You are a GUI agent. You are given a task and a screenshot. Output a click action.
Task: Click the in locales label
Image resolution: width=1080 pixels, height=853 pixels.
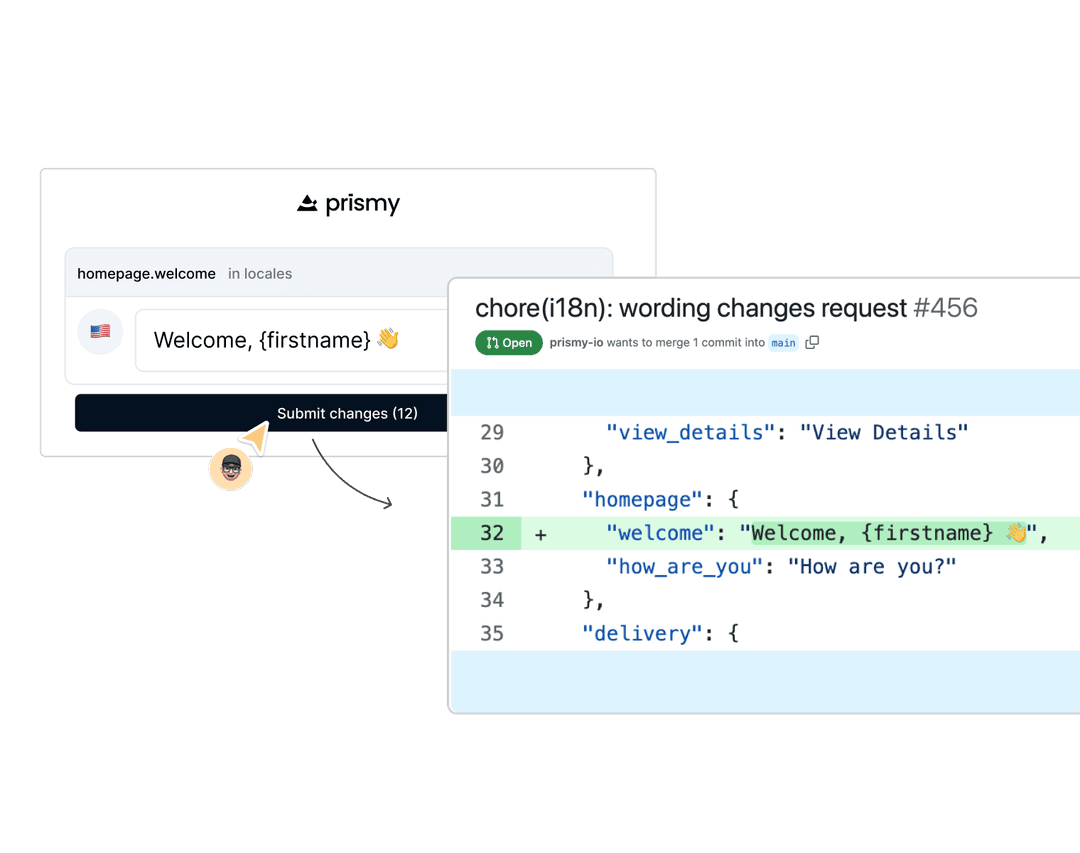click(x=259, y=273)
